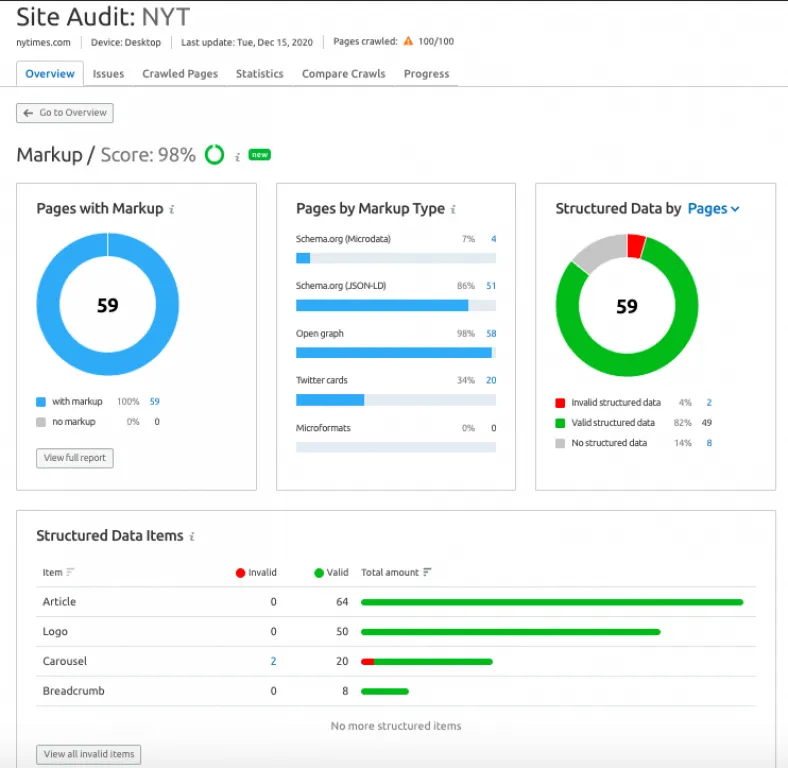Image resolution: width=788 pixels, height=768 pixels.
Task: Click the red Invalid column dot
Action: (x=240, y=572)
